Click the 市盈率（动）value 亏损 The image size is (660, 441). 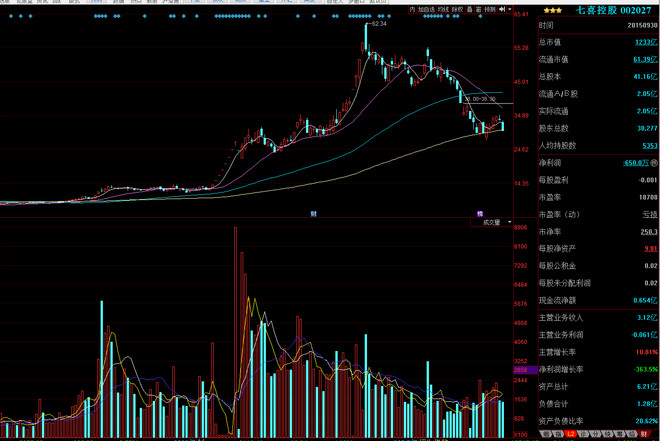(650, 215)
